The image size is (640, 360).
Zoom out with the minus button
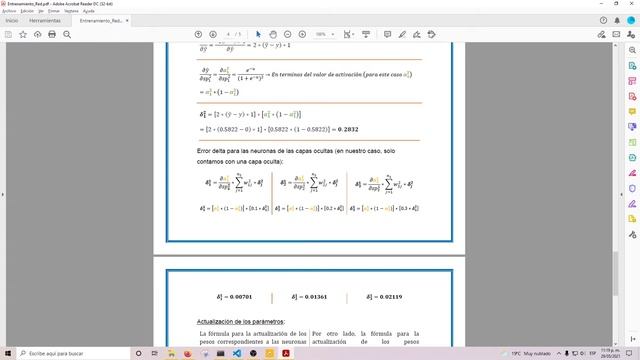(287, 34)
